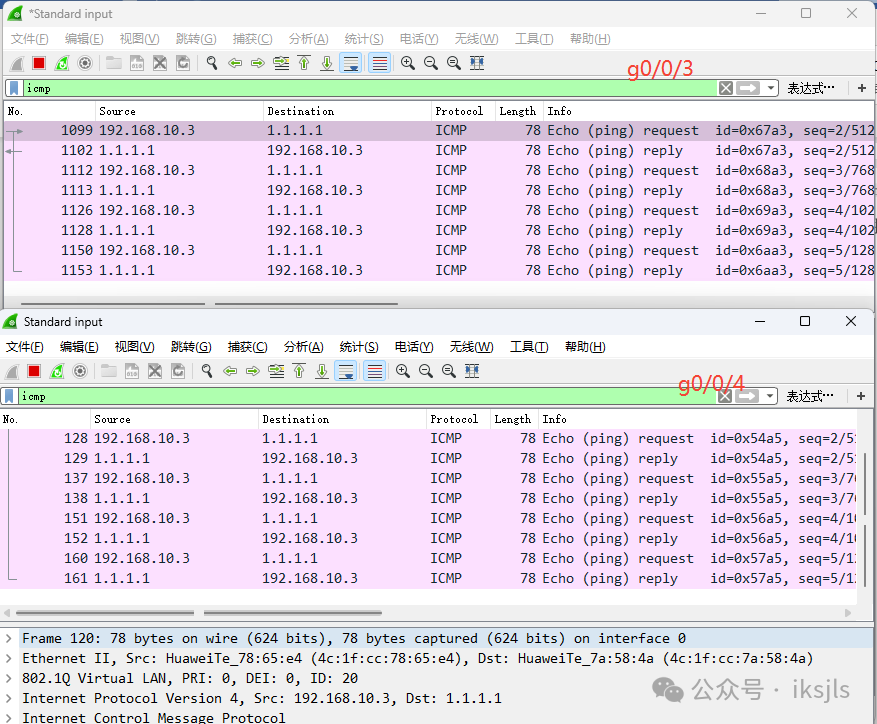Viewport: 877px width, 724px height.
Task: Stop capture in the top Wireshark window
Action: pos(39,63)
